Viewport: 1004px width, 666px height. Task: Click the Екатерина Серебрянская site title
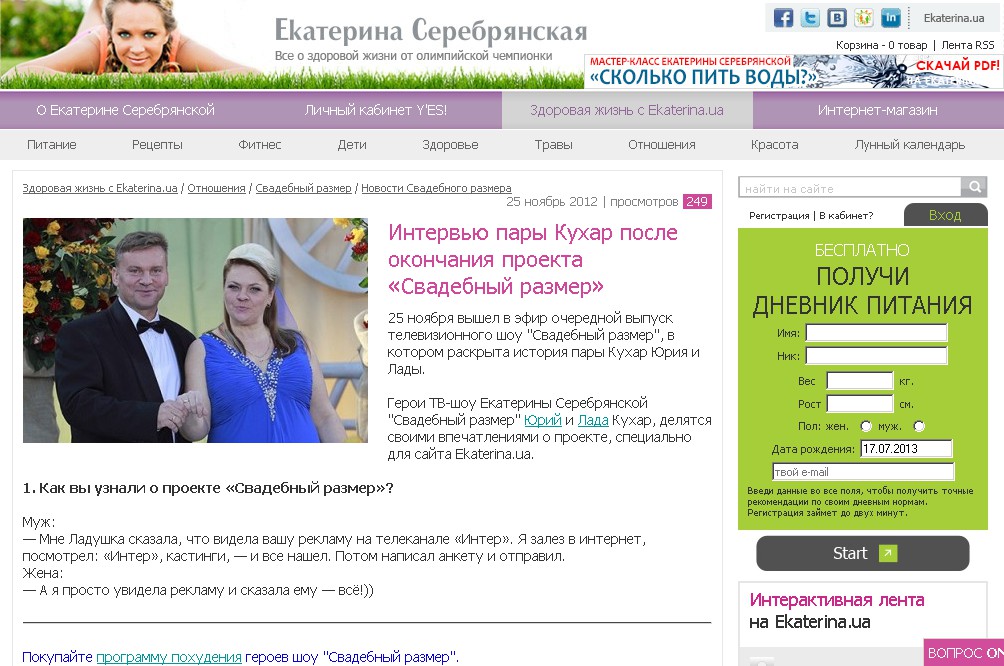430,30
